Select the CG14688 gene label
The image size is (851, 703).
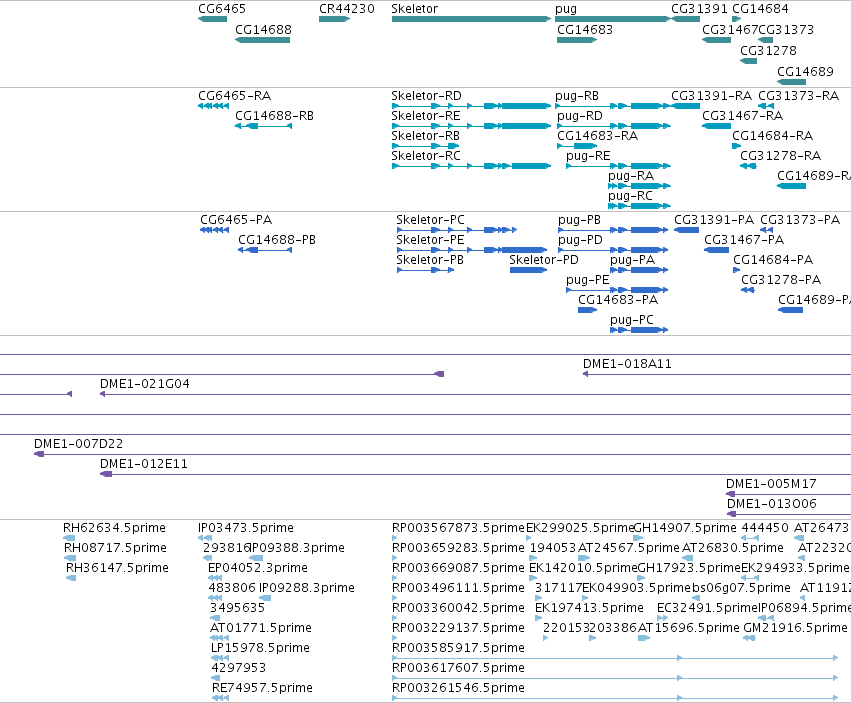point(263,29)
